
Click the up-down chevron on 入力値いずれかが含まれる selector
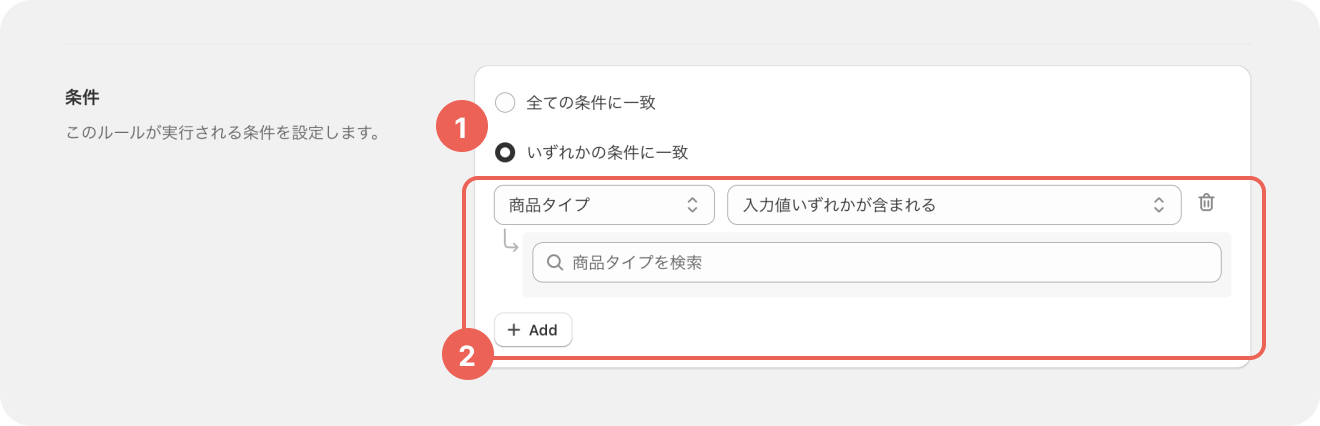(1159, 205)
